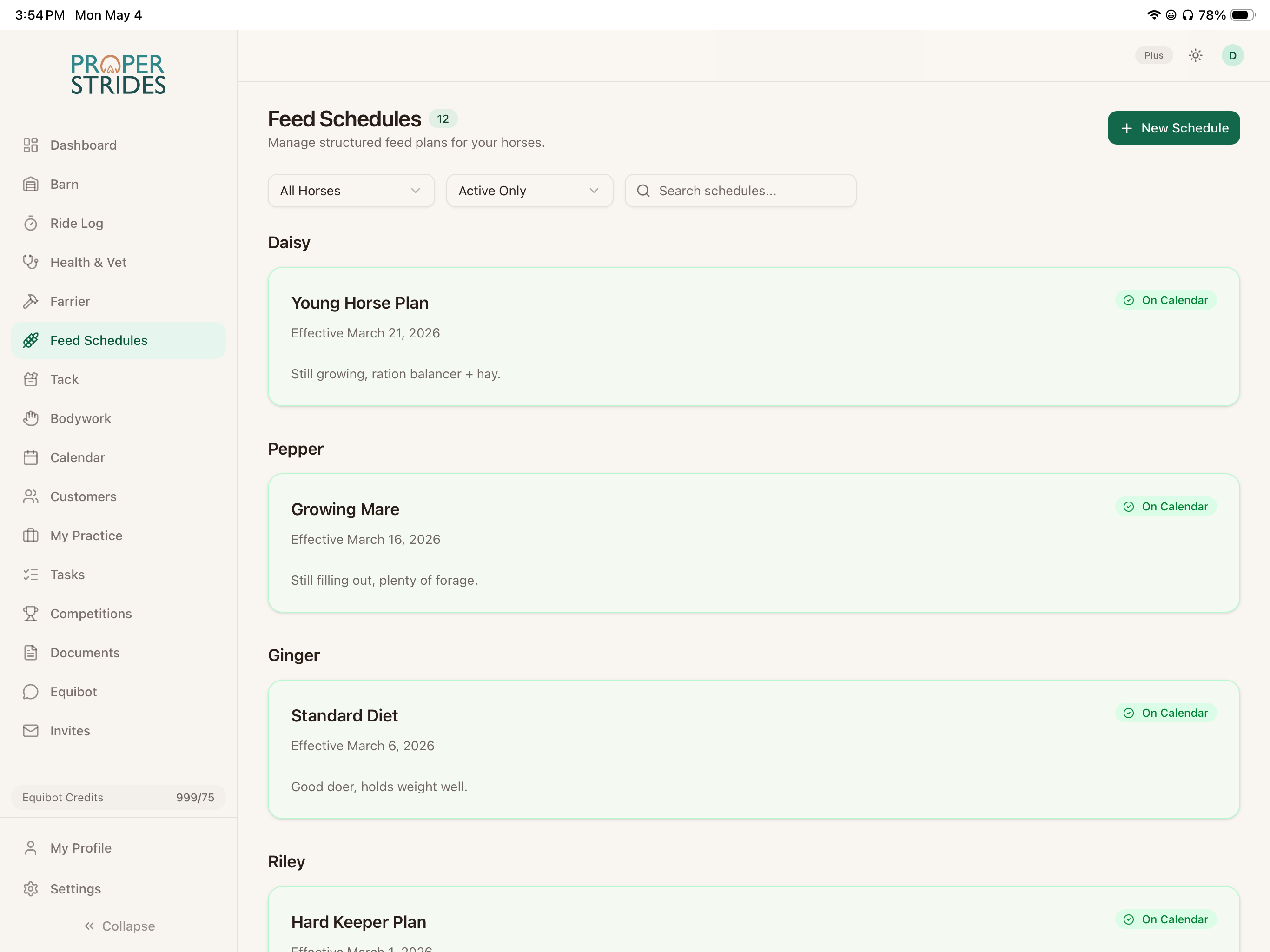The width and height of the screenshot is (1270, 952).
Task: Click "Still filling out, plenty of forage." note
Action: pos(385,581)
